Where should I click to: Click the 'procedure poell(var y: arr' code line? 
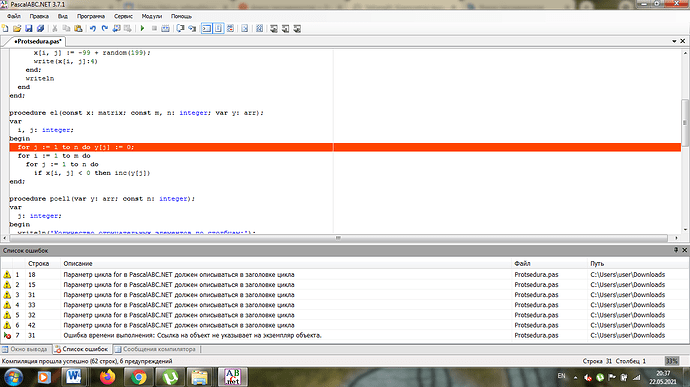pyautogui.click(x=102, y=199)
